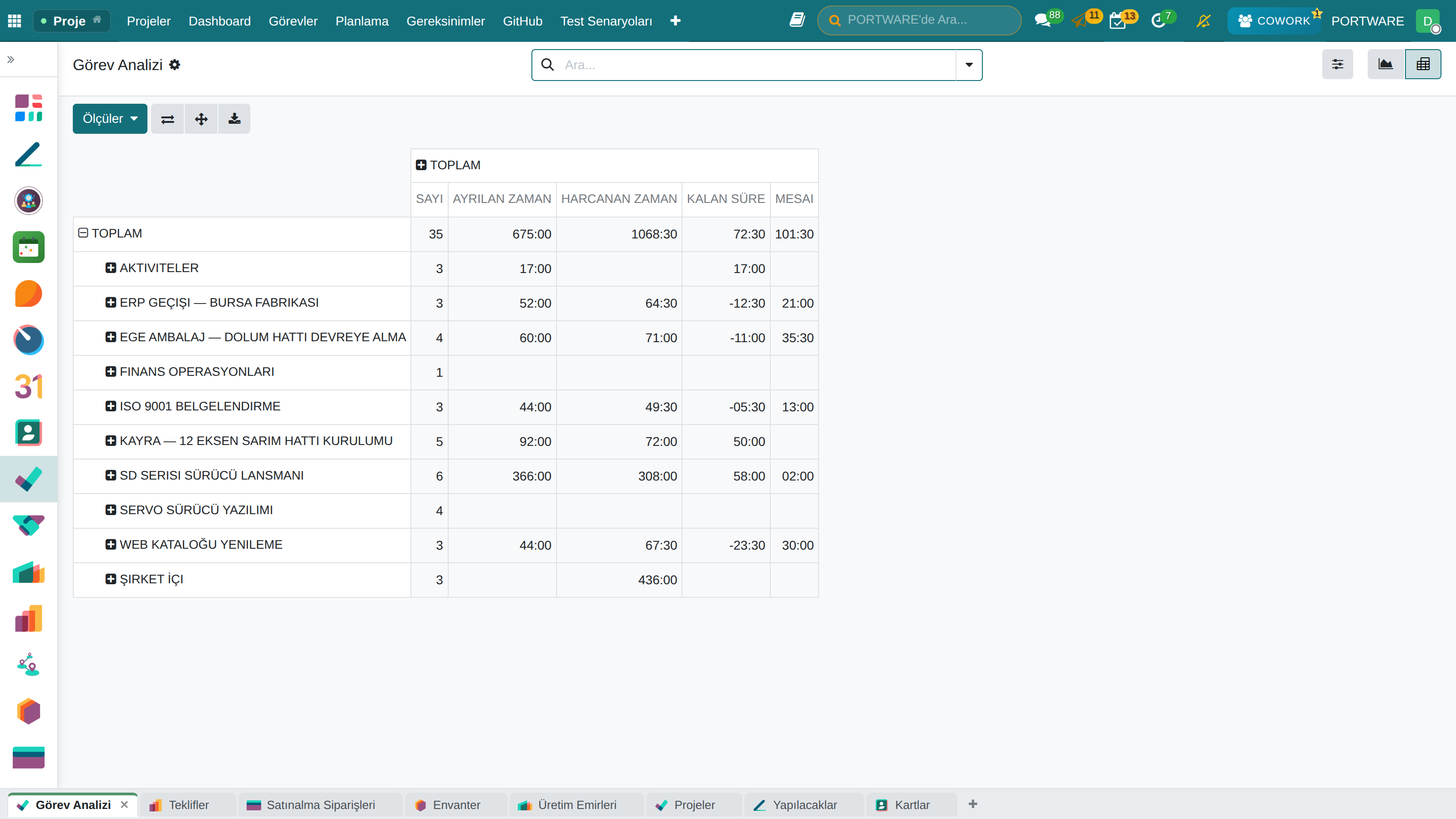Screen dimensions: 1456x819
Task: Open the apps grid menu
Action: (15, 21)
